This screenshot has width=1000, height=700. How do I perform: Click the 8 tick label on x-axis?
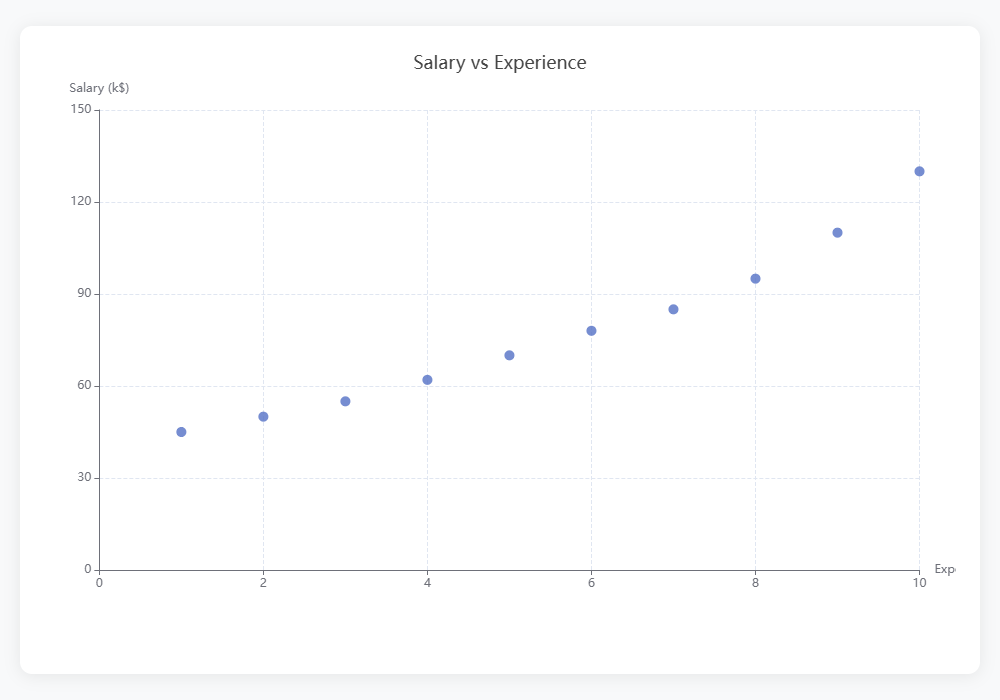(755, 583)
